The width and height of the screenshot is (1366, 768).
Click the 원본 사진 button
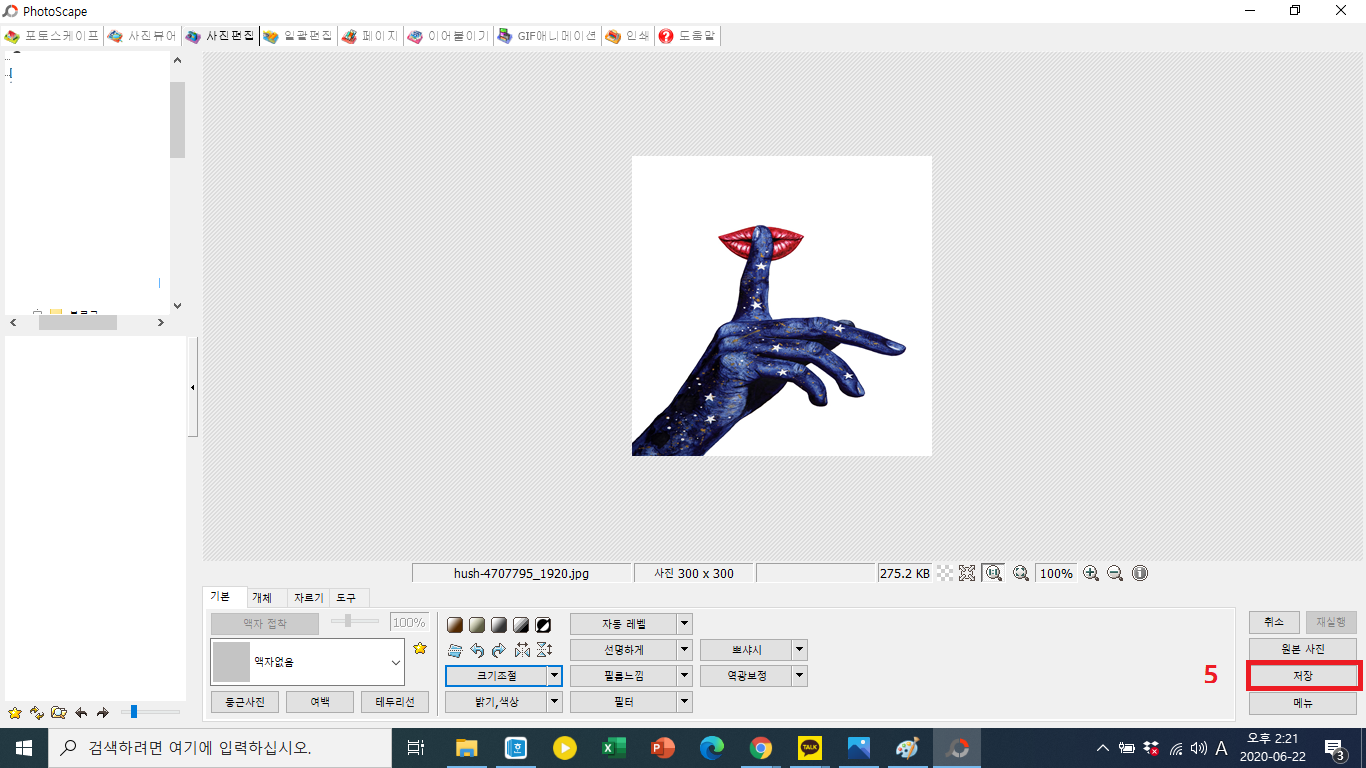point(1303,649)
